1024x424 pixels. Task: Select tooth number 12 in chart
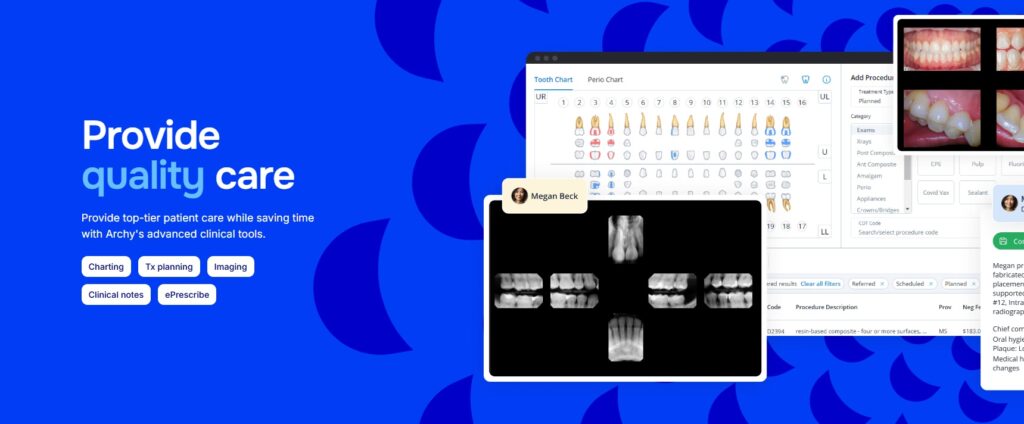[738, 103]
